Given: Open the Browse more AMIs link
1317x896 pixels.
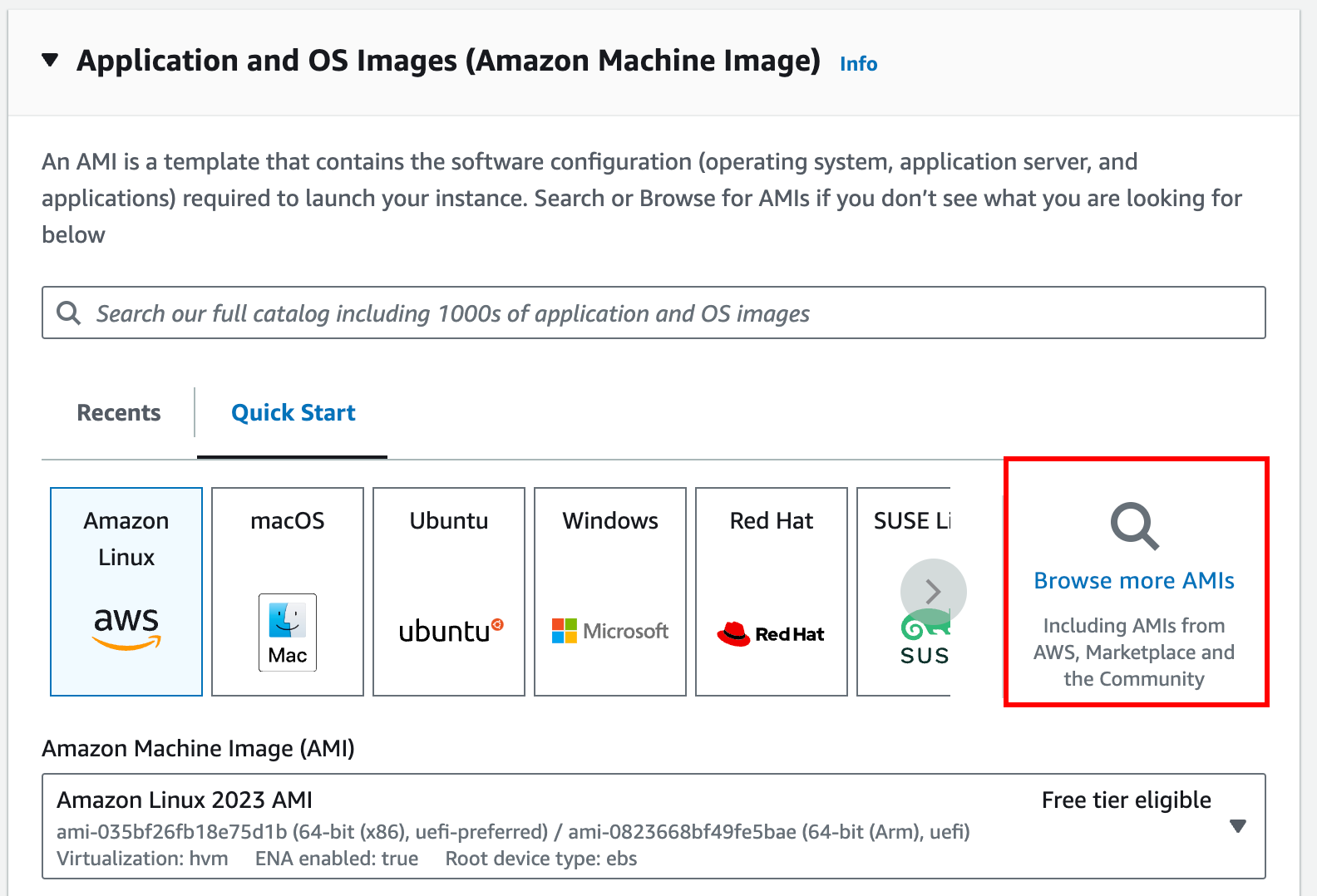Looking at the screenshot, I should tap(1133, 580).
